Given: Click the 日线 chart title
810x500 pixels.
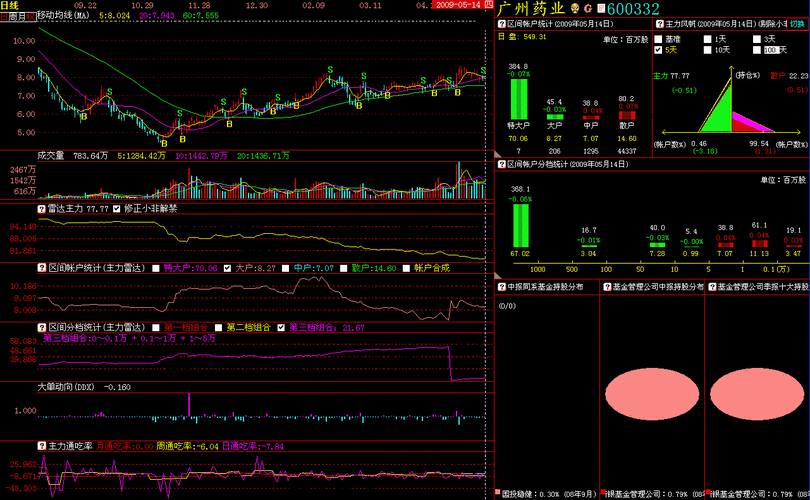Looking at the screenshot, I should pos(10,5).
